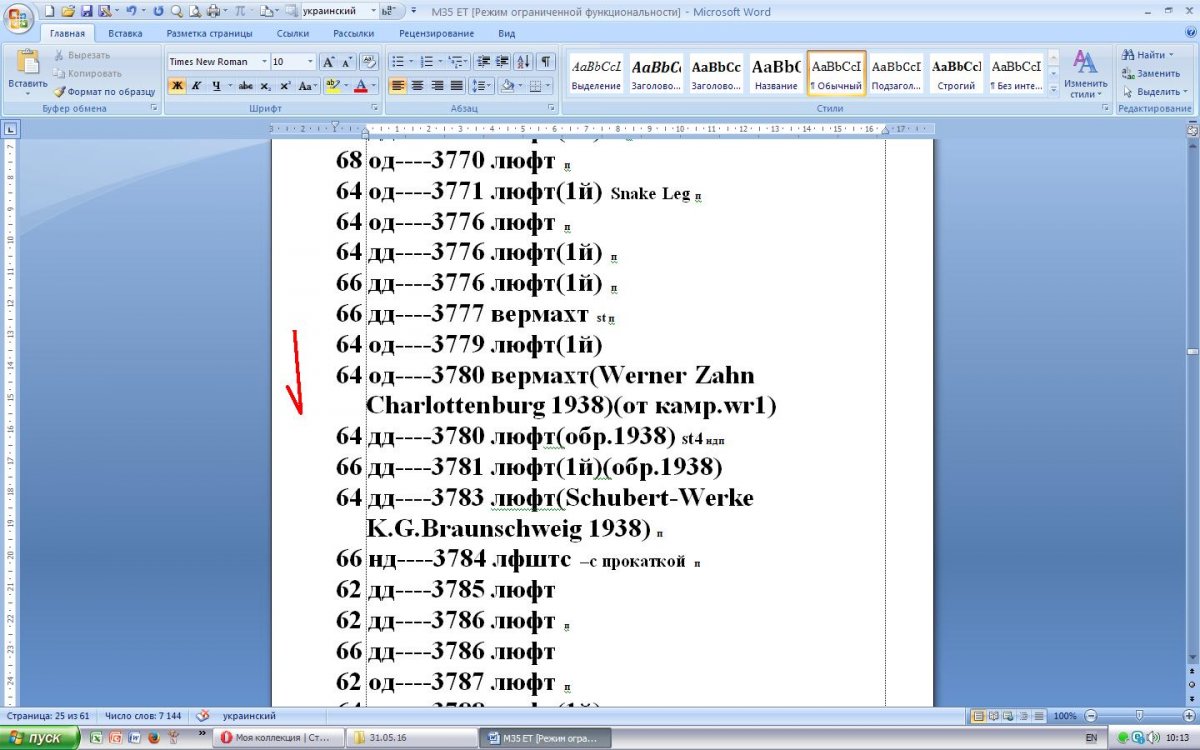This screenshot has width=1200, height=750.
Task: Click the Clear Formatting eraser icon
Action: 369,61
